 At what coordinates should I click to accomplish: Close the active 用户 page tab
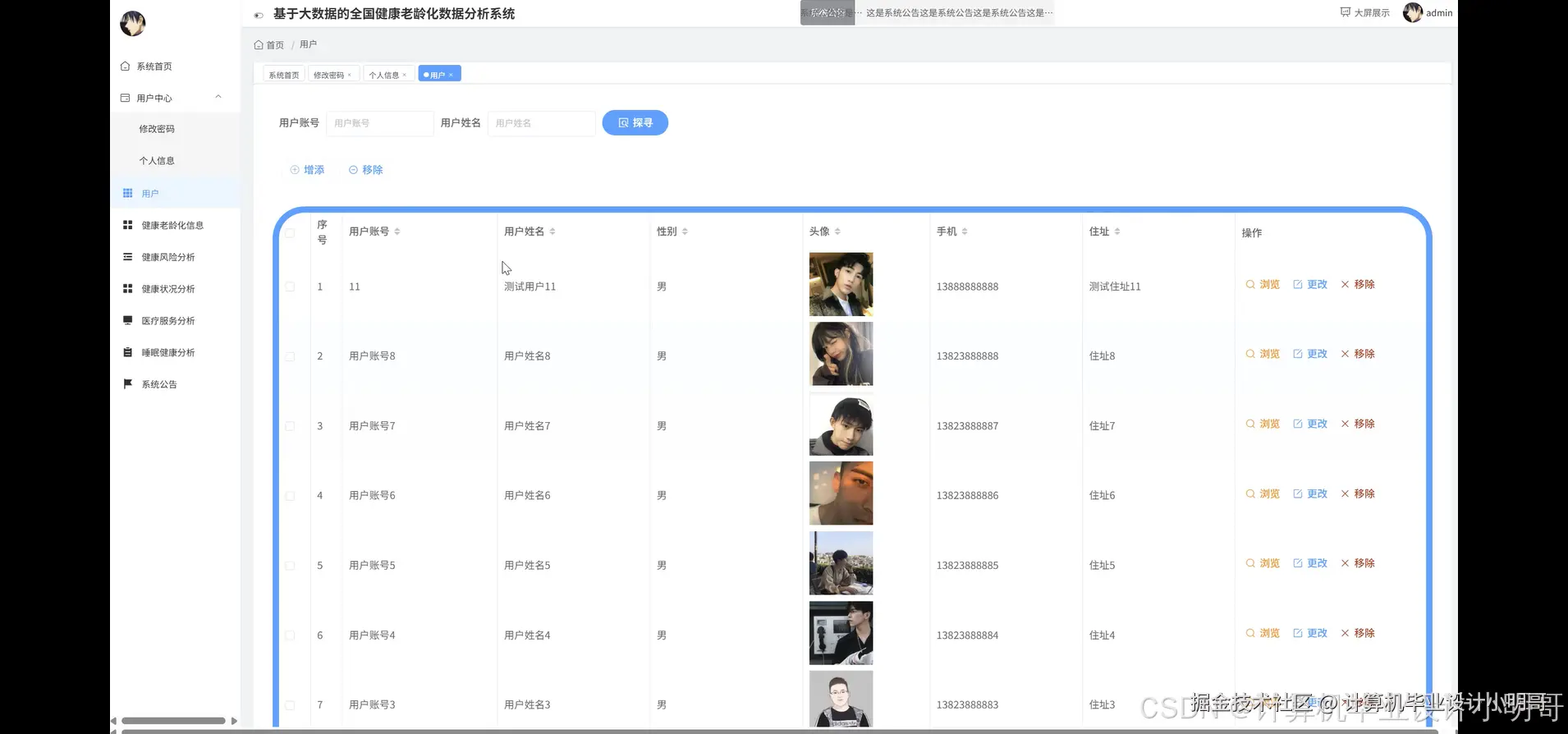point(451,75)
